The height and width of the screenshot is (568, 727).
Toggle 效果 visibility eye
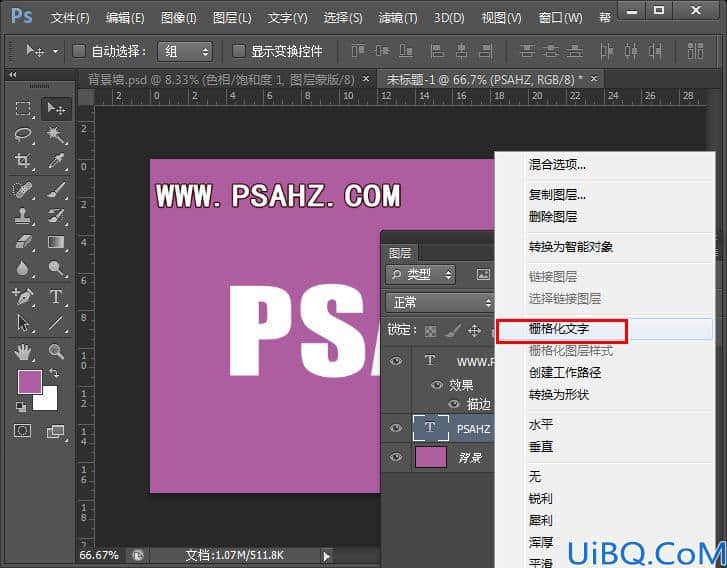point(436,385)
